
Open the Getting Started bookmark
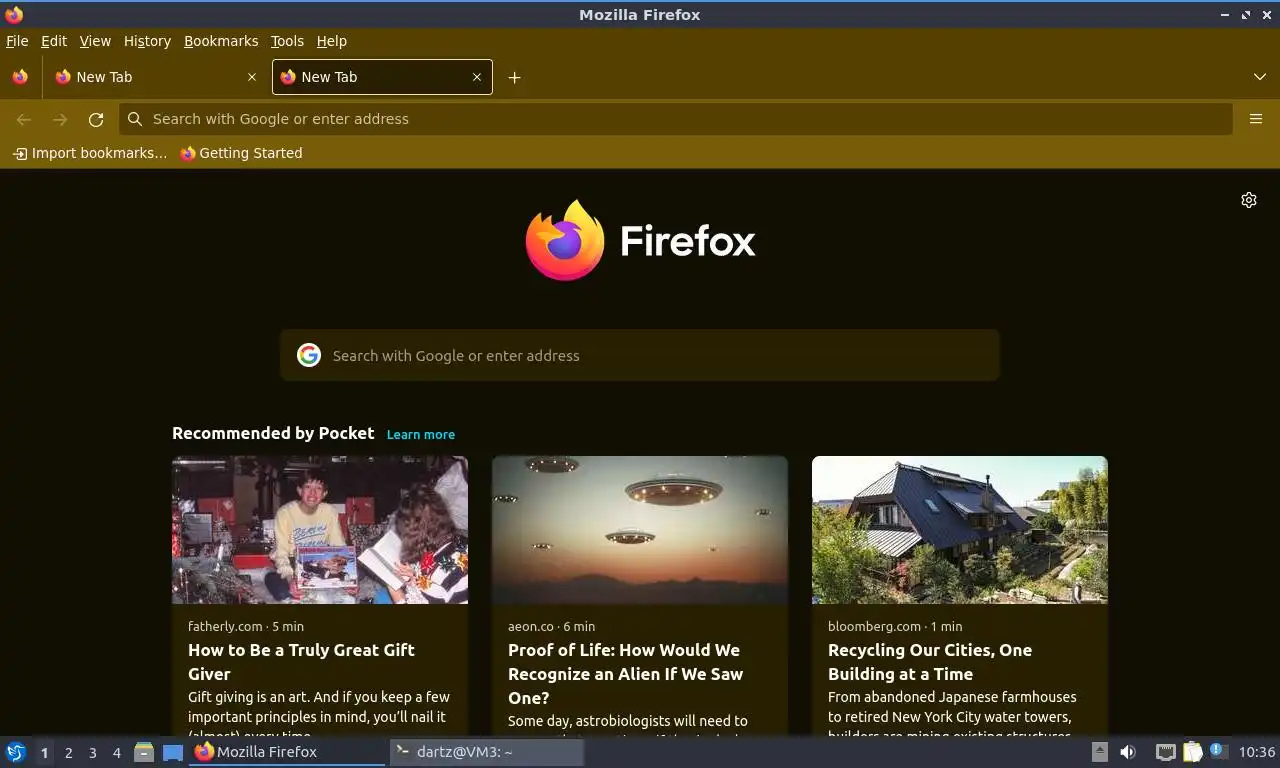(241, 153)
